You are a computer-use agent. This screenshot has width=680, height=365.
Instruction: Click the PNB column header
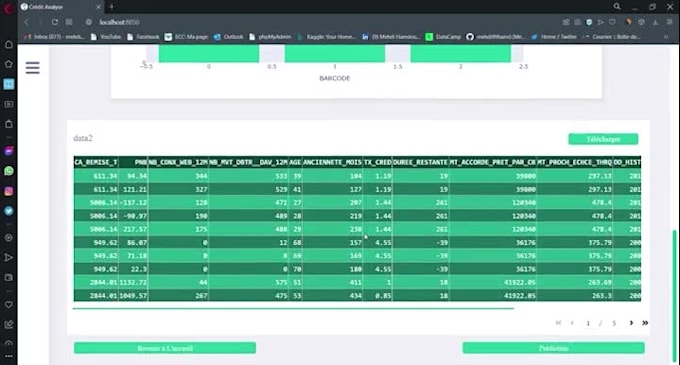point(133,162)
